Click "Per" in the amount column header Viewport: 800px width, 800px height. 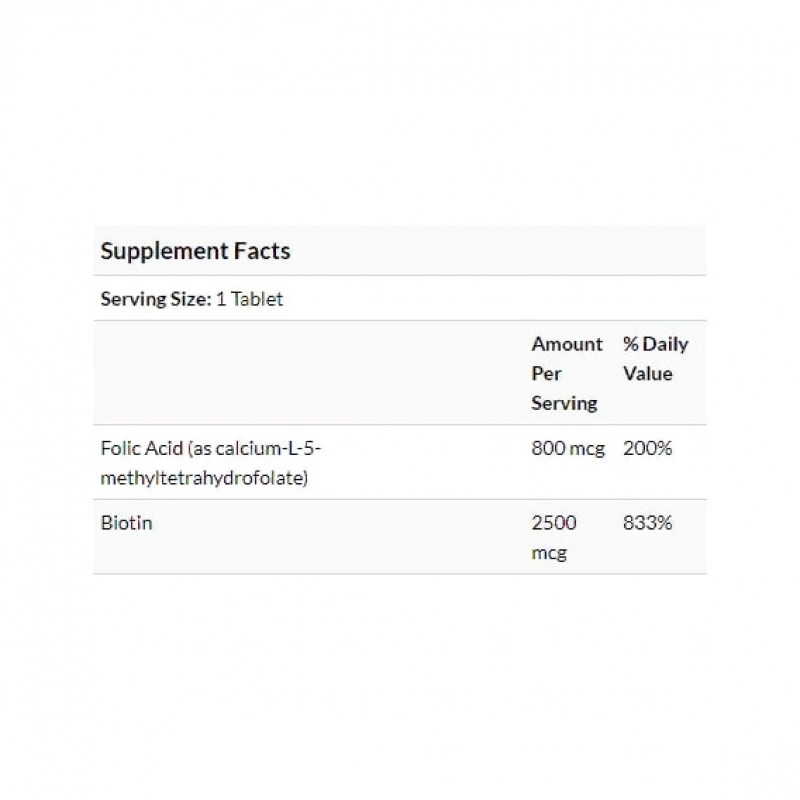546,374
